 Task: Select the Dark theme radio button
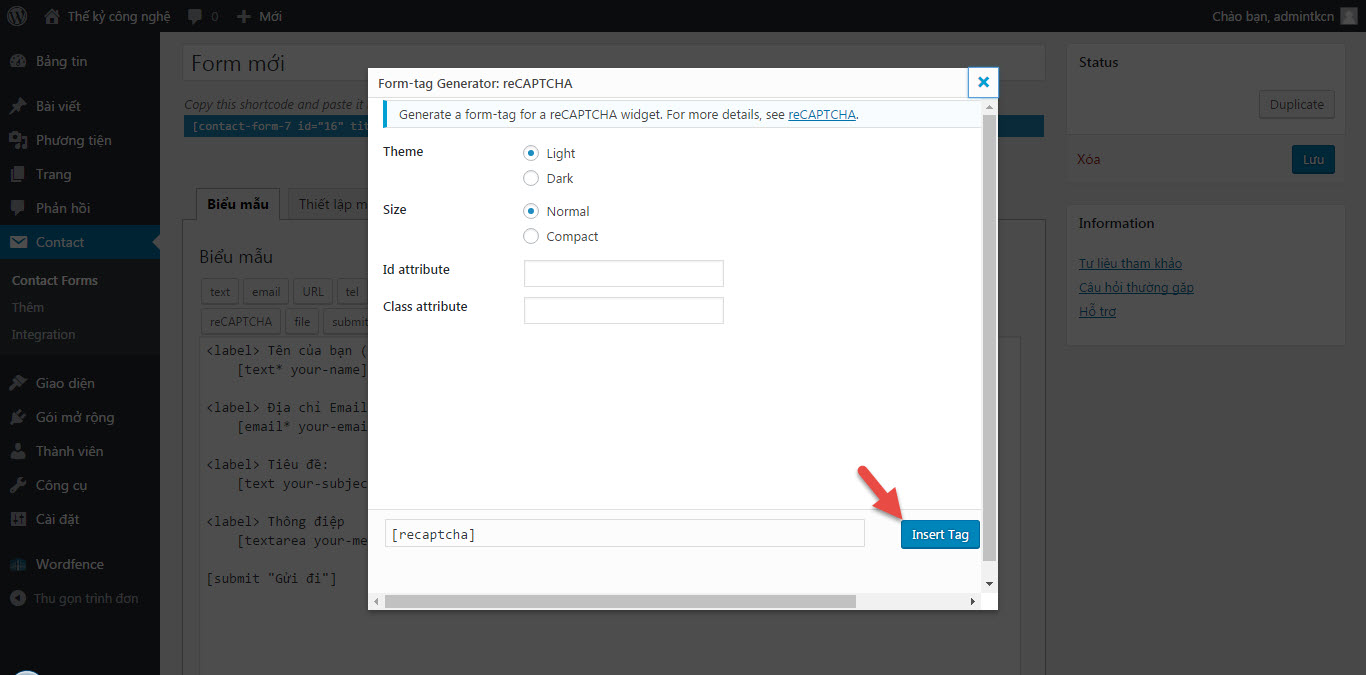pos(531,178)
